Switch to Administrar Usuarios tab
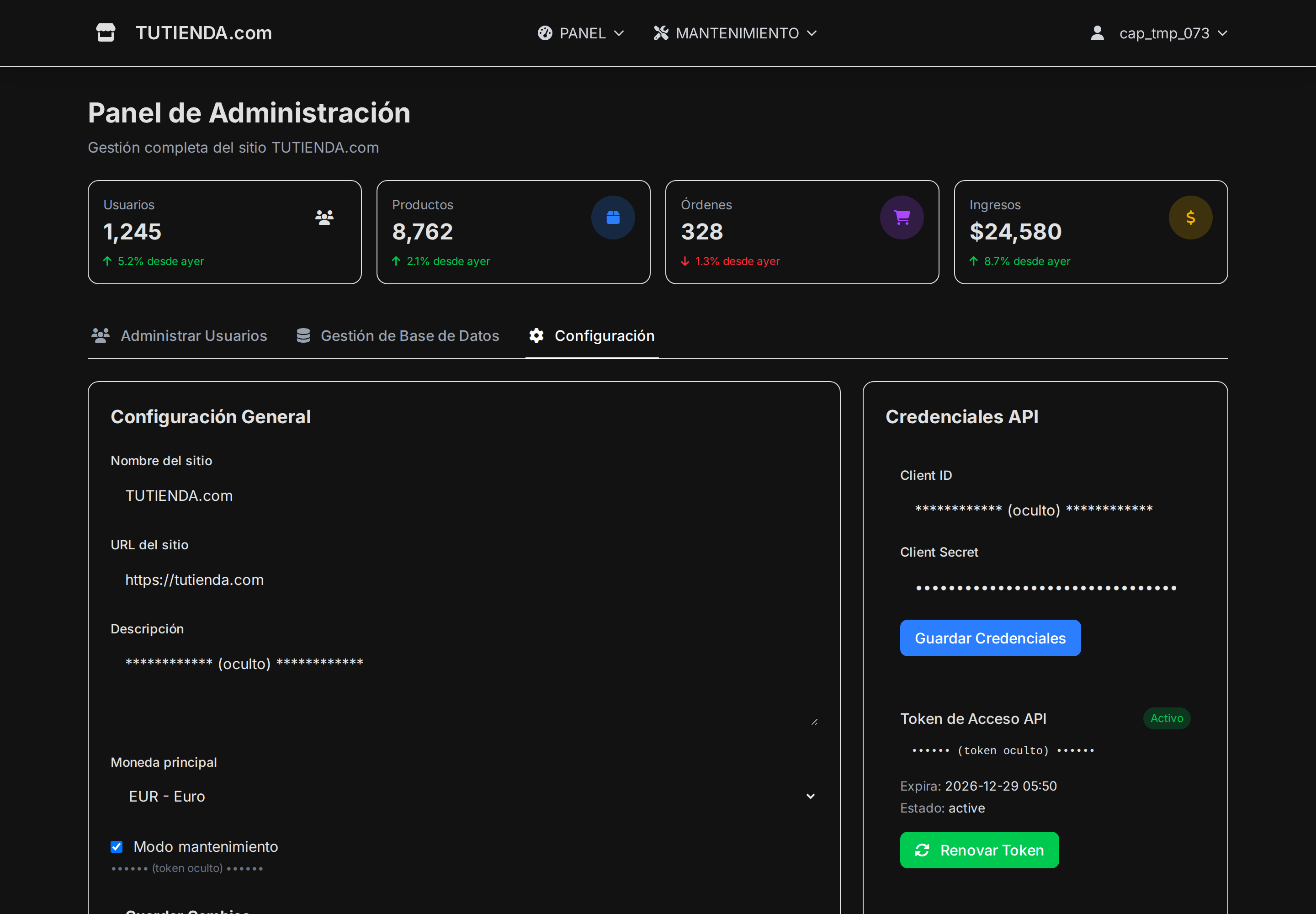The image size is (1316, 914). pos(179,335)
